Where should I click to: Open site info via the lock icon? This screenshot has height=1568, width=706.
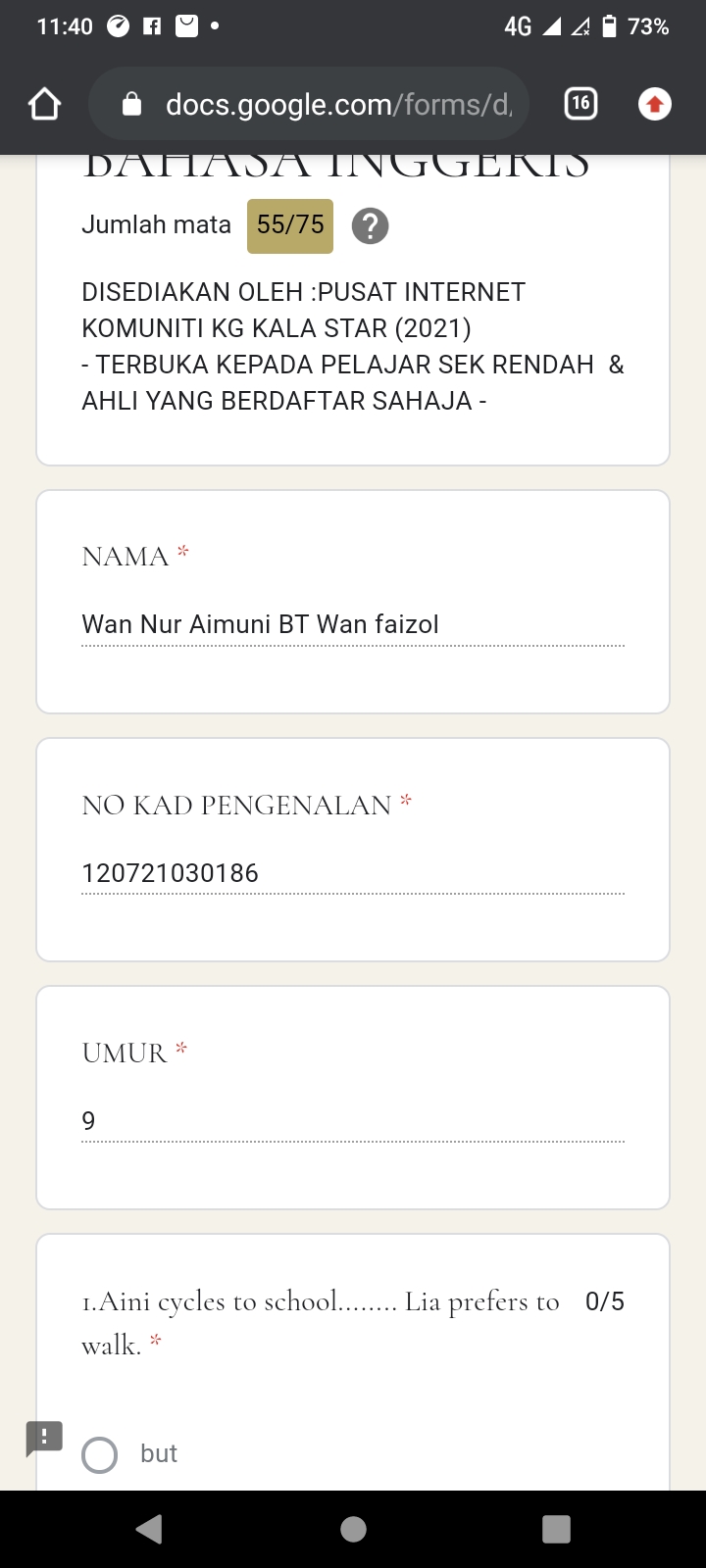tap(131, 104)
